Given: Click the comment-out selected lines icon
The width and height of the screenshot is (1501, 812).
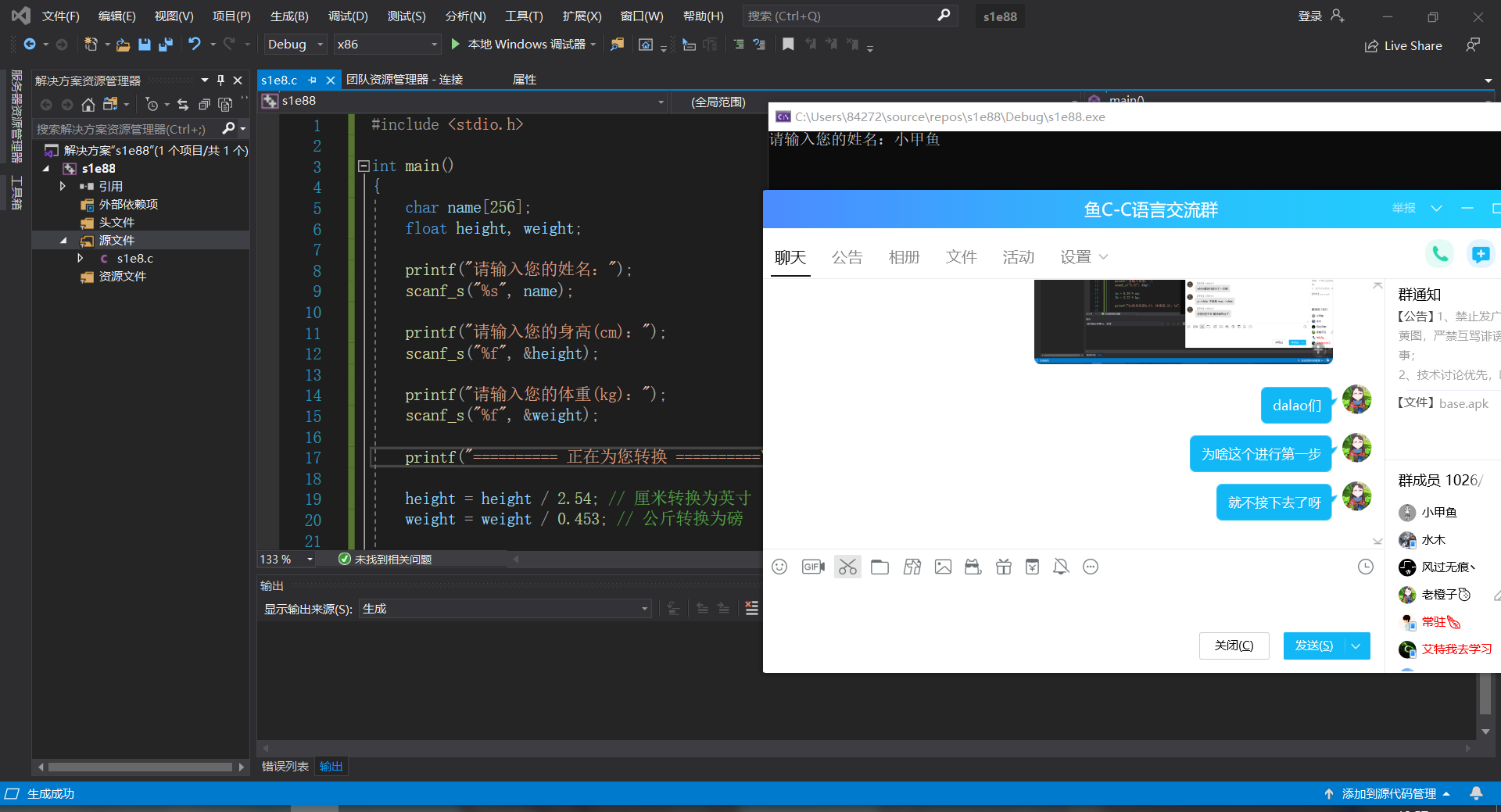Looking at the screenshot, I should [739, 45].
